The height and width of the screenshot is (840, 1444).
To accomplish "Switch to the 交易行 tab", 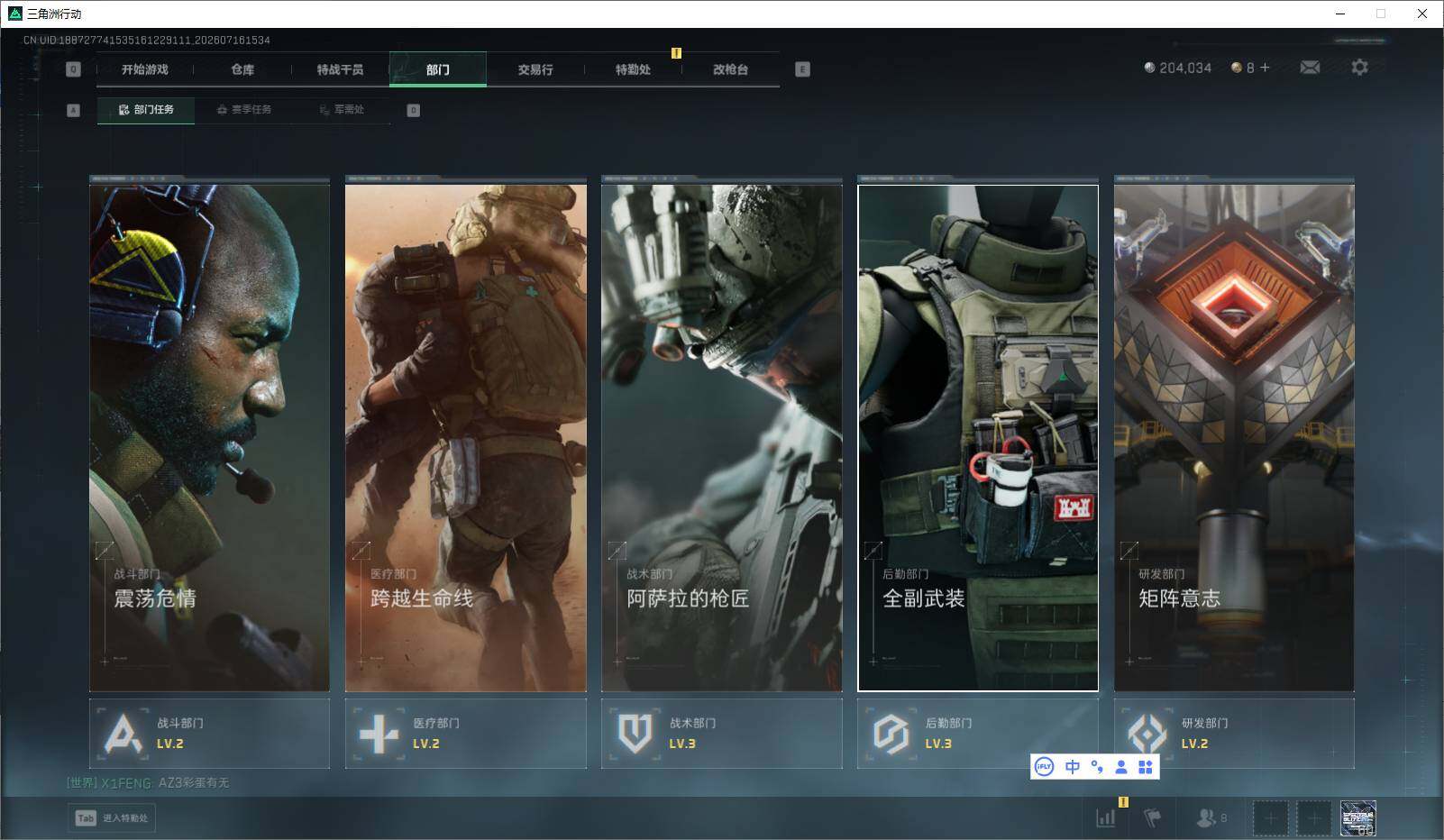I will pyautogui.click(x=535, y=69).
